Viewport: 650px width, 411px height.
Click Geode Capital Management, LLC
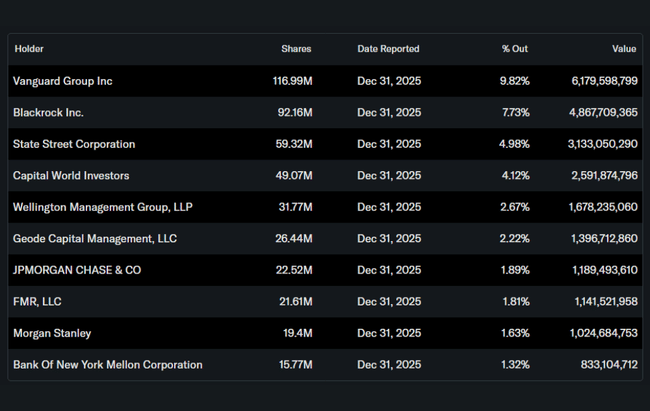[x=95, y=239]
